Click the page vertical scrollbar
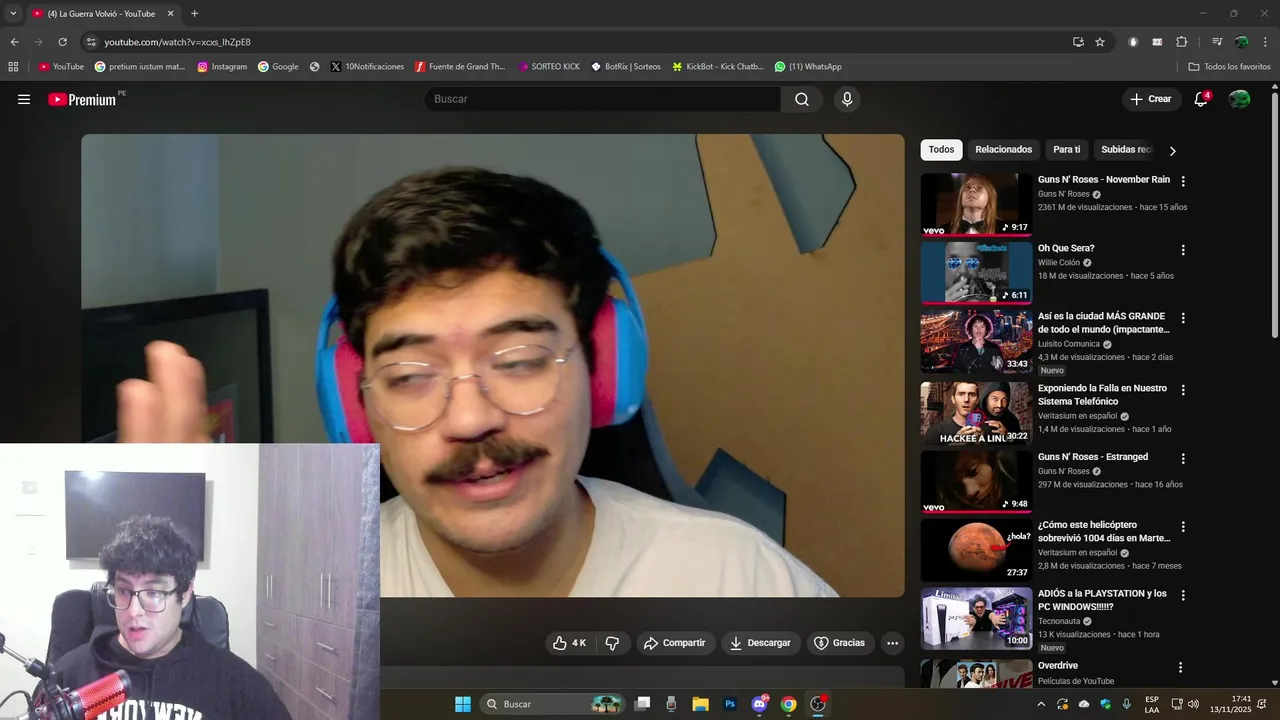Image resolution: width=1280 pixels, height=720 pixels. coord(1275,213)
